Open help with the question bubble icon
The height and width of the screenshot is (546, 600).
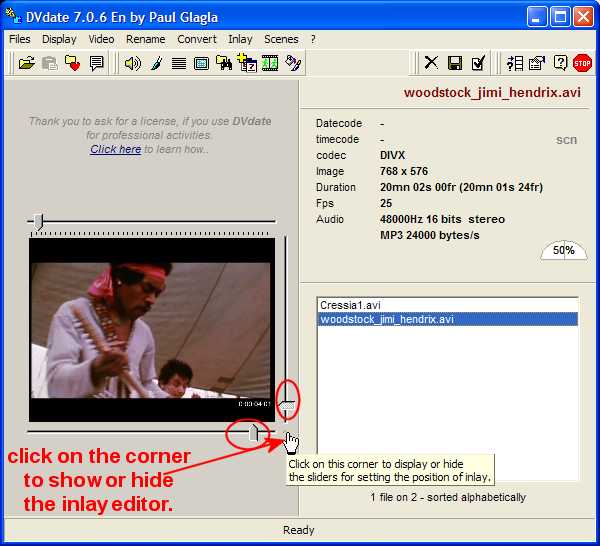pos(560,62)
